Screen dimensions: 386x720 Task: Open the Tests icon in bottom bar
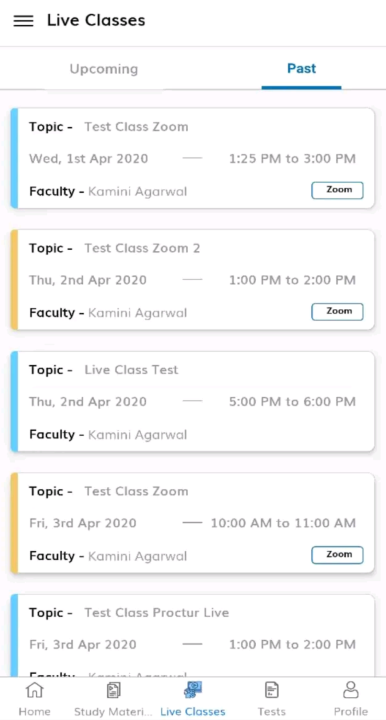click(272, 698)
